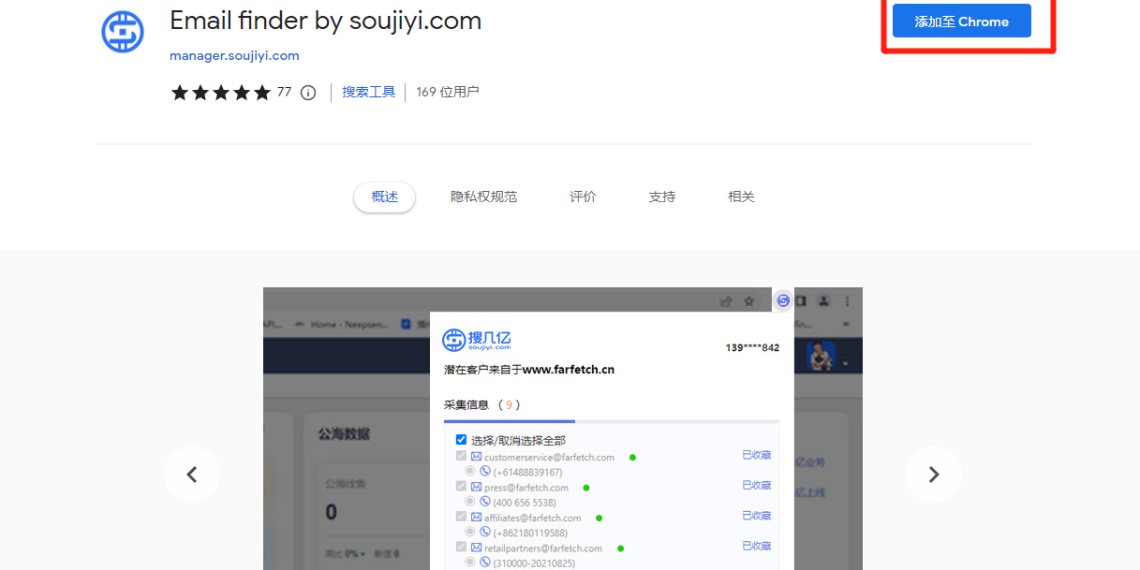Click envelope icon beside affiliates@farfetch.com
Screen dimensions: 1140x570
476,518
